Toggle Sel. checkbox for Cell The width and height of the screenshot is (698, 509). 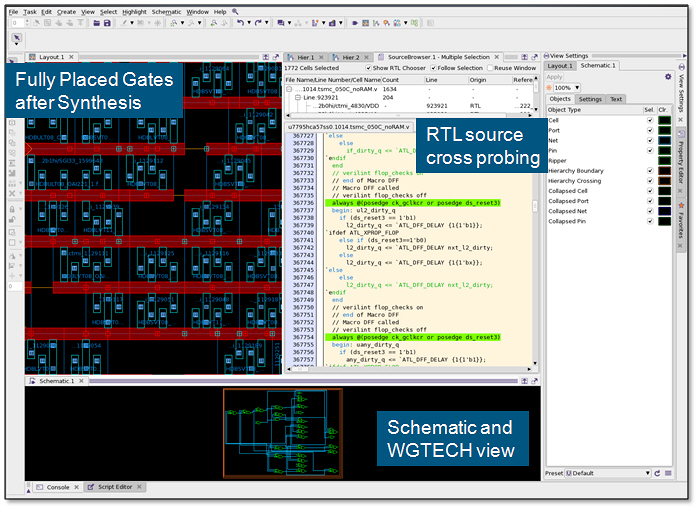650,120
